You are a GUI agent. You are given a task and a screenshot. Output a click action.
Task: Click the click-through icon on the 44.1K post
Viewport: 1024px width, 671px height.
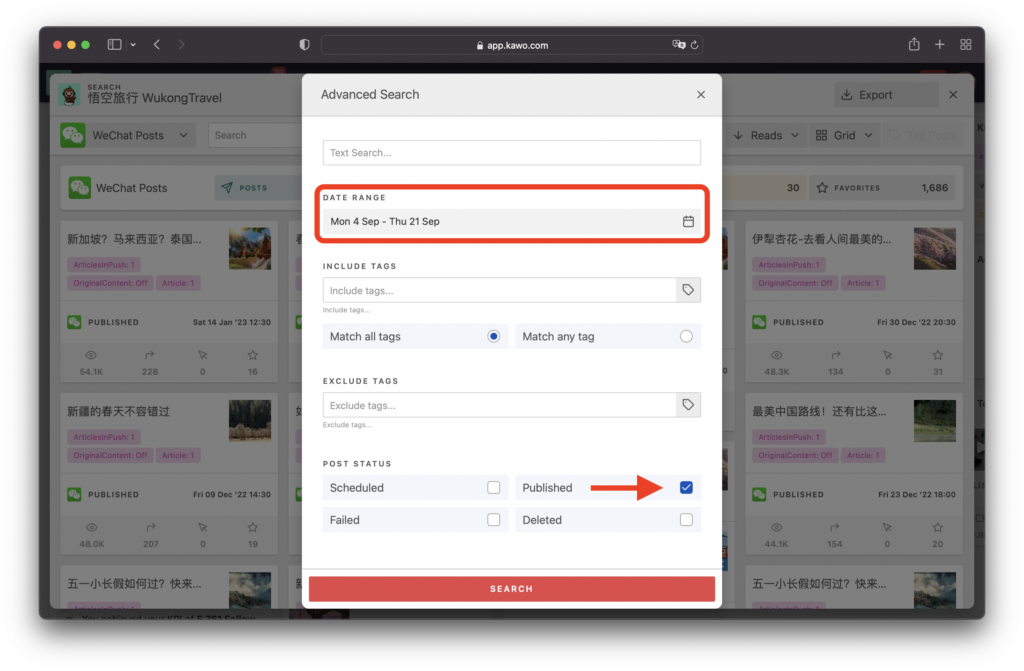click(x=887, y=527)
